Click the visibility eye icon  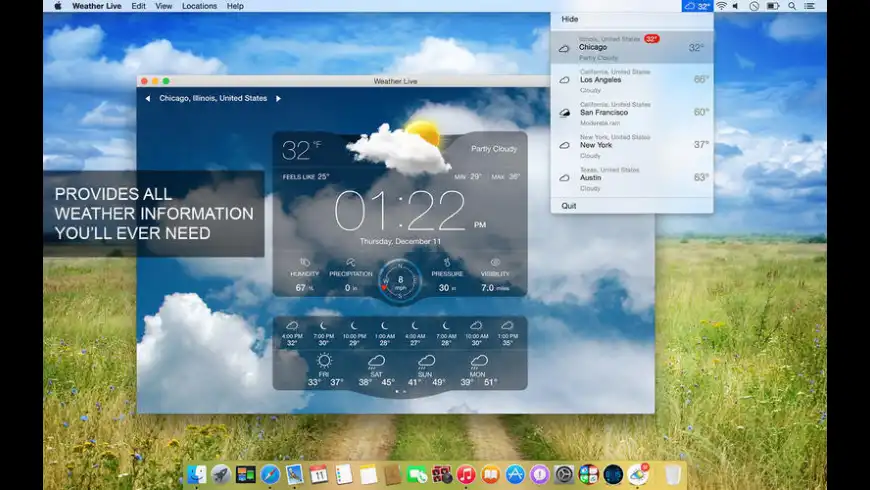tap(495, 262)
